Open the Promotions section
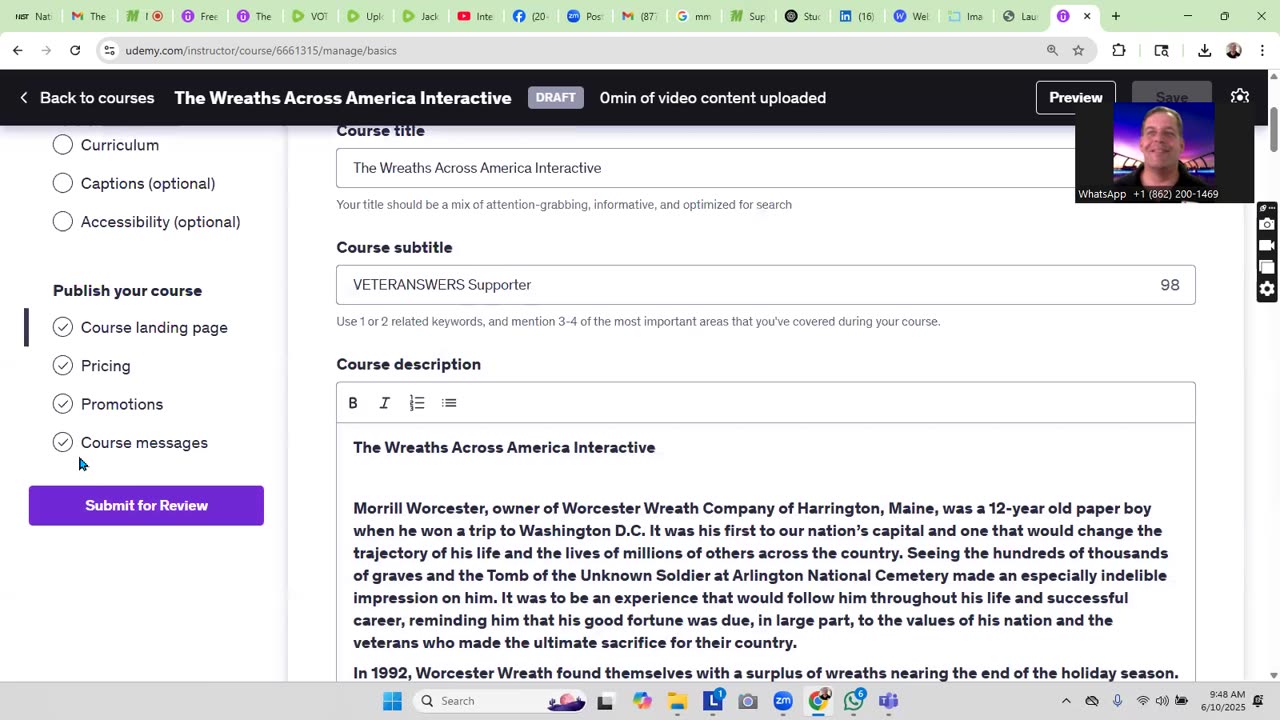1280x720 pixels. point(122,404)
